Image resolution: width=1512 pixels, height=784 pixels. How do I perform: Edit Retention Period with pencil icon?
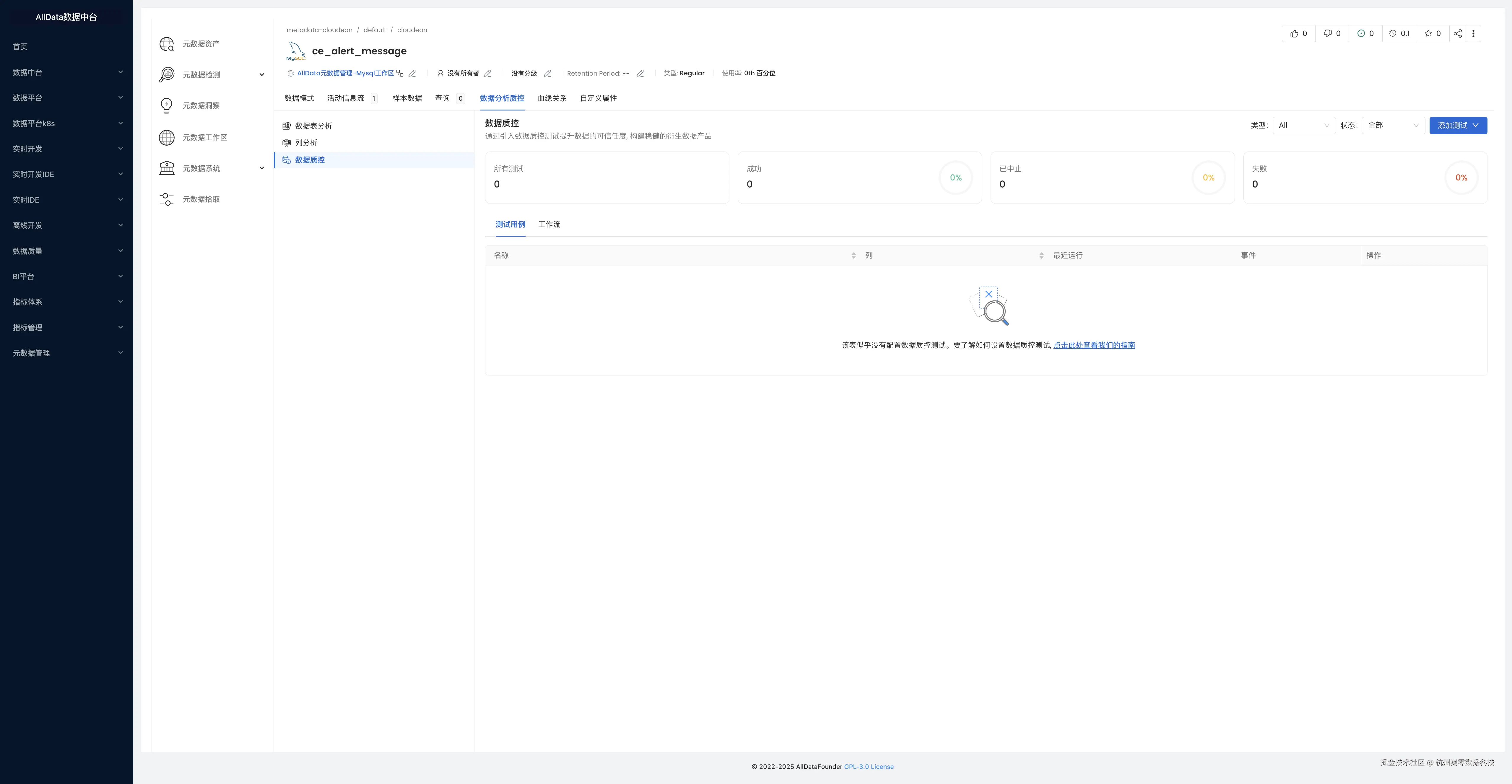(x=640, y=73)
